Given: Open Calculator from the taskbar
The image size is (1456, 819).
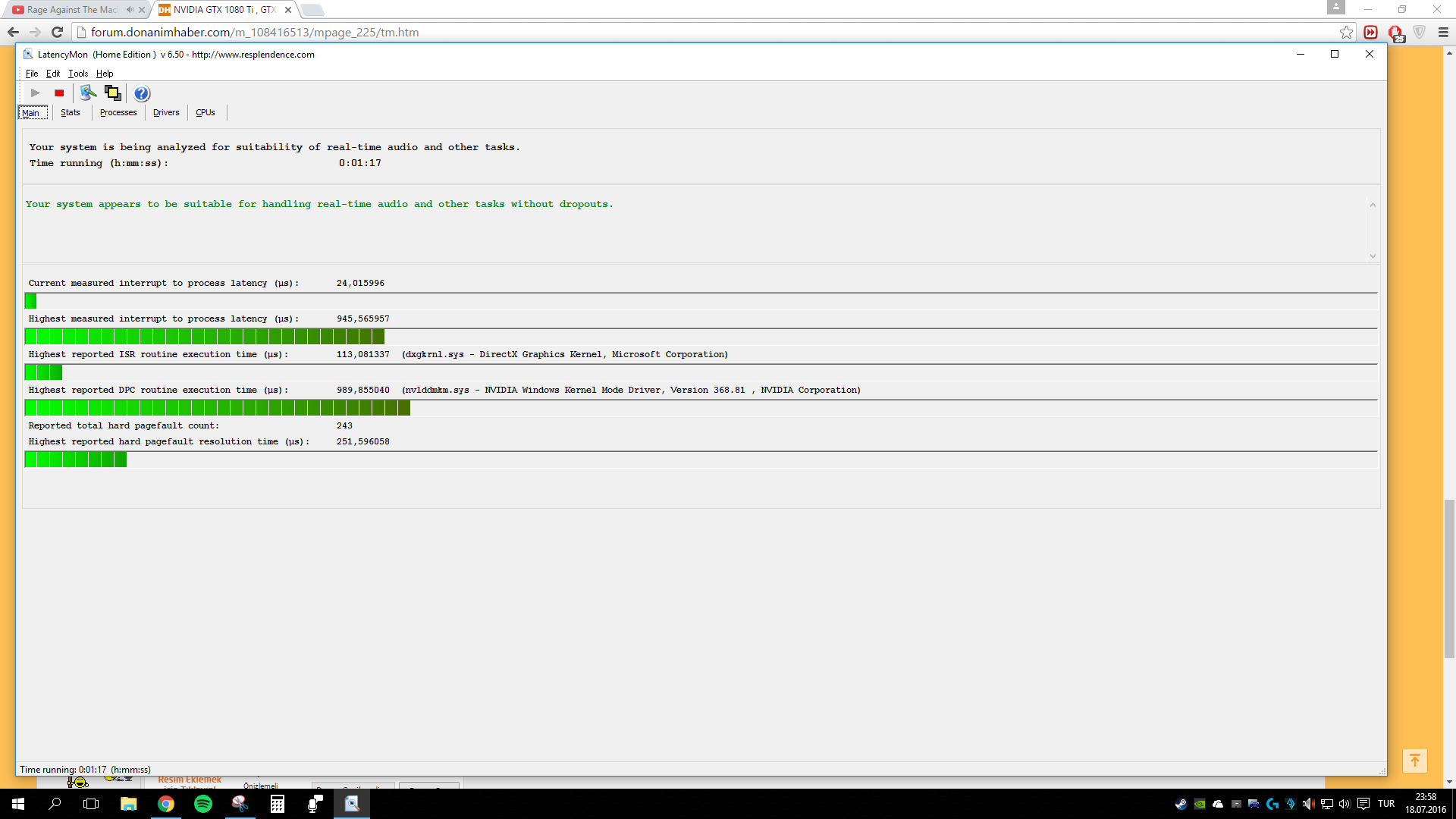Looking at the screenshot, I should pyautogui.click(x=278, y=804).
